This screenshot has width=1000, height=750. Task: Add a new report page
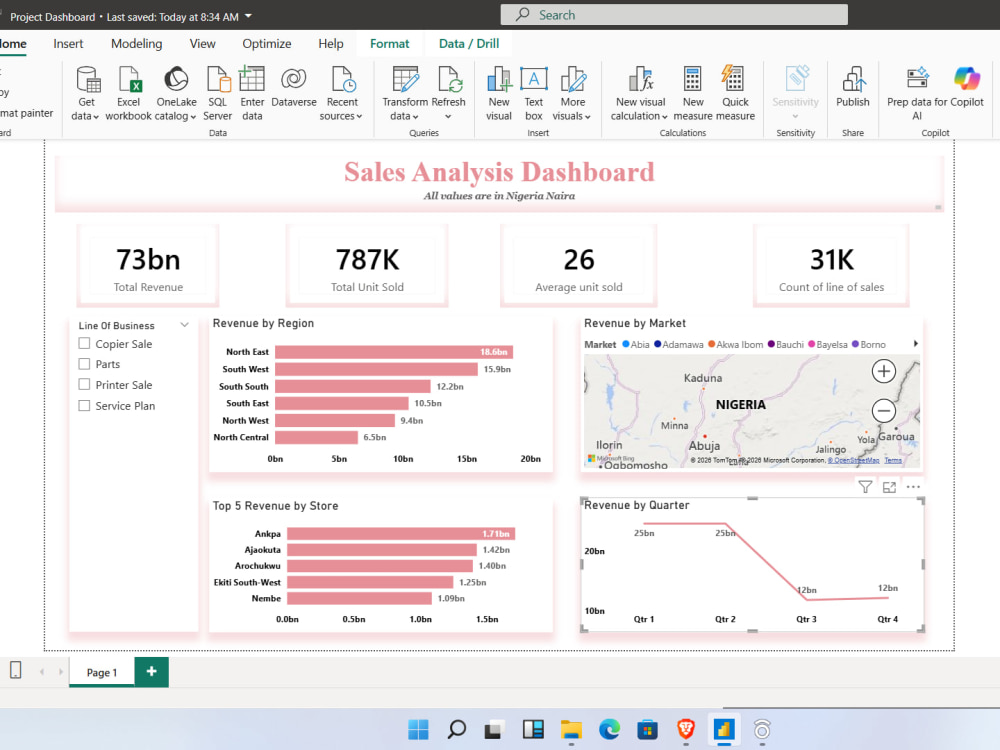click(151, 672)
